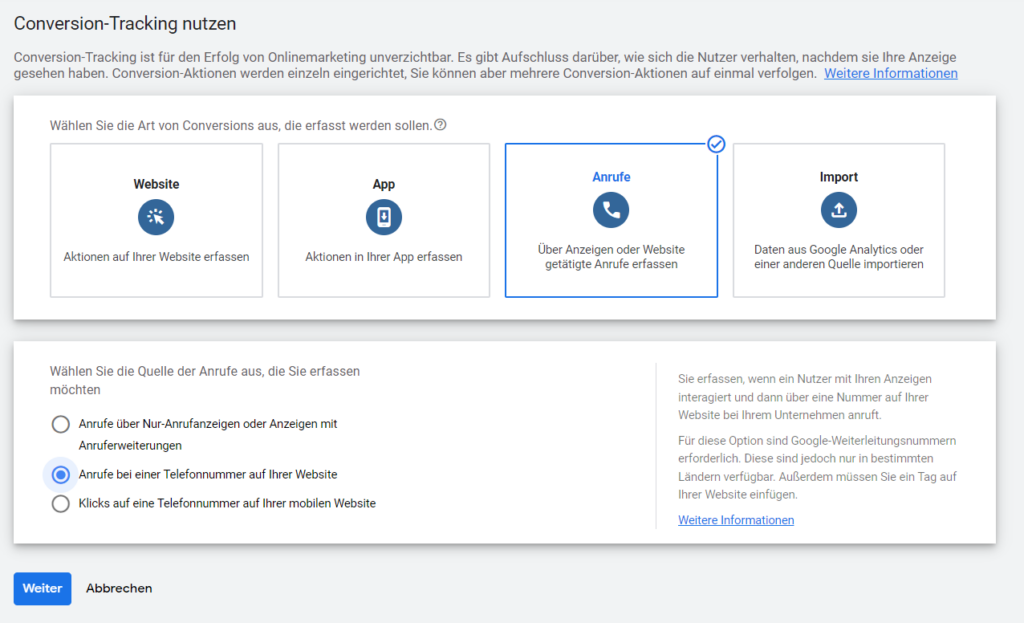Select radio Klicks auf eine Telefonnummer mobile Website

(x=61, y=503)
